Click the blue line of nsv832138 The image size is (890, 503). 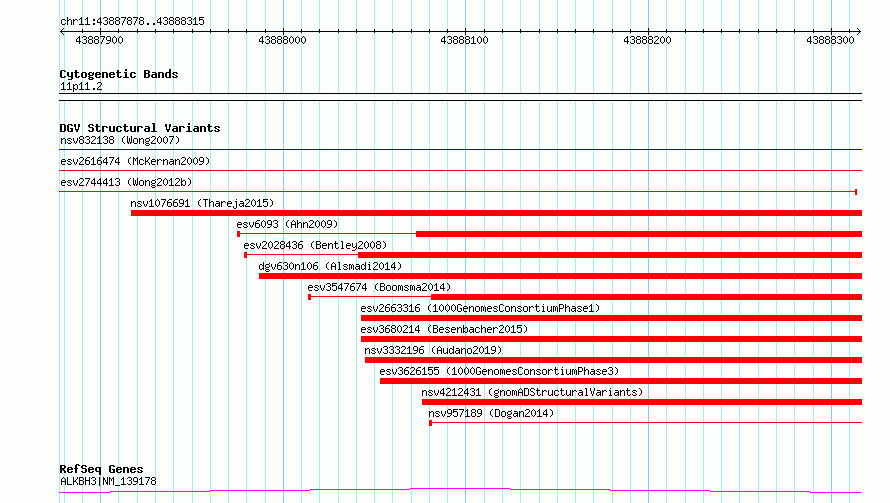(460, 149)
